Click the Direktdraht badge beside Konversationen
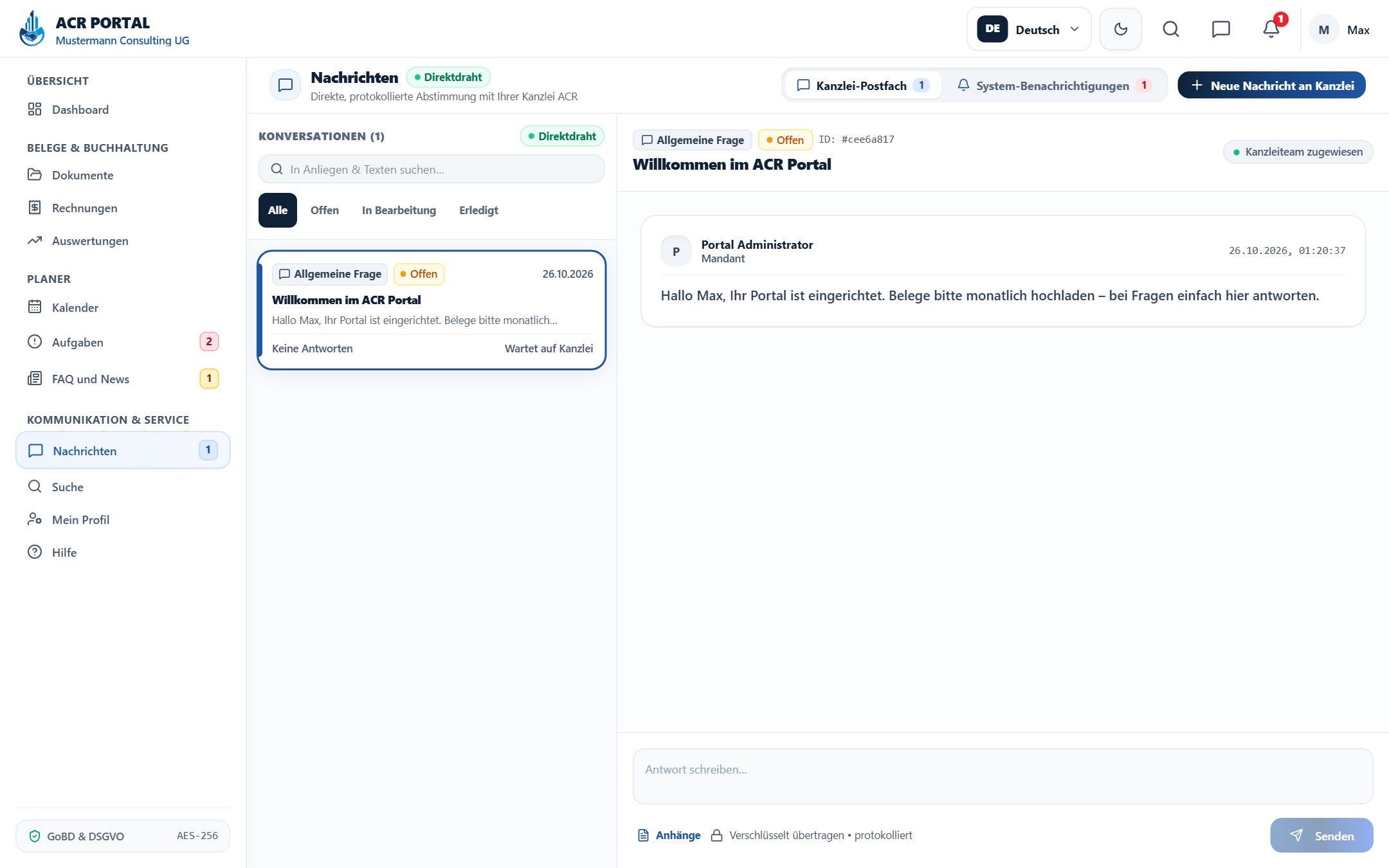Image resolution: width=1389 pixels, height=868 pixels. (562, 136)
